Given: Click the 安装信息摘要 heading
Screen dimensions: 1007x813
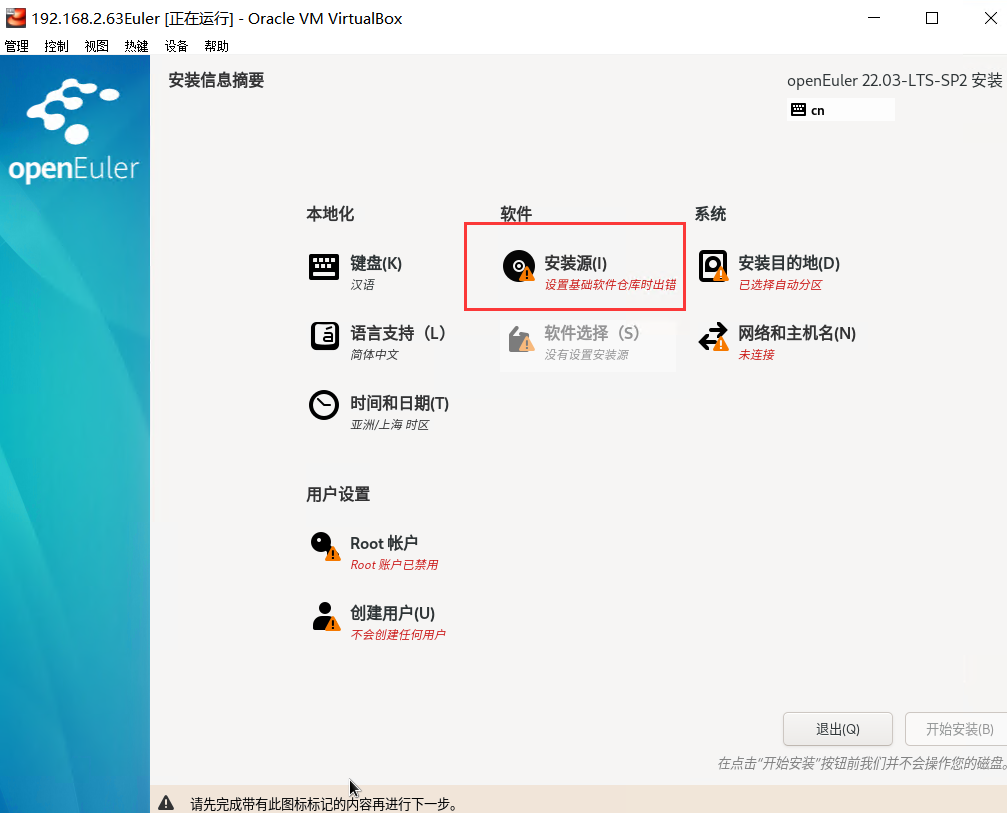Looking at the screenshot, I should pyautogui.click(x=216, y=80).
